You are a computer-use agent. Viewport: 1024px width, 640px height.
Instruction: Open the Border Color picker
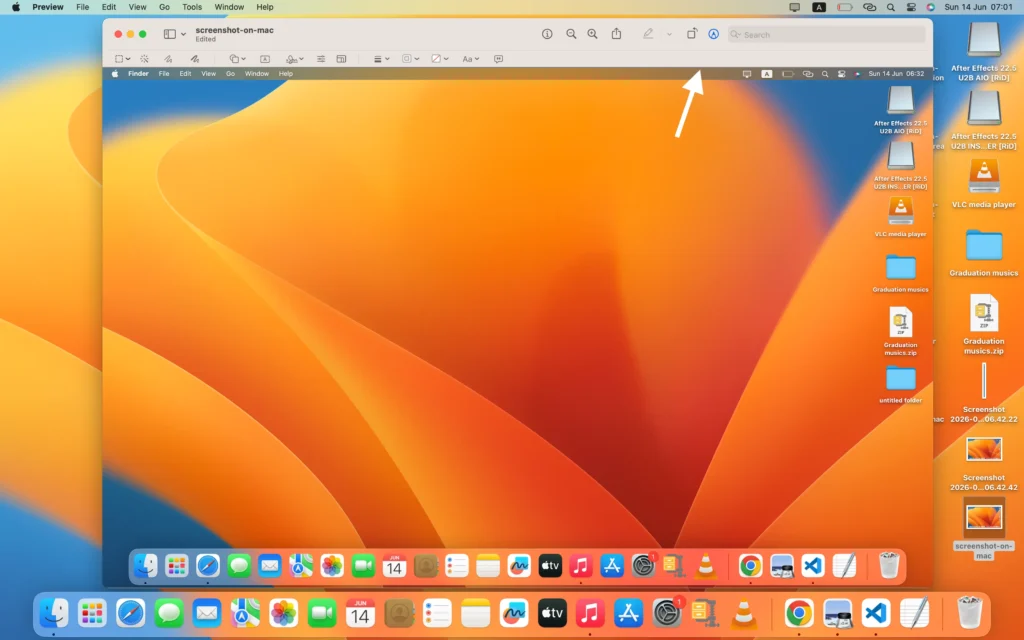point(410,59)
